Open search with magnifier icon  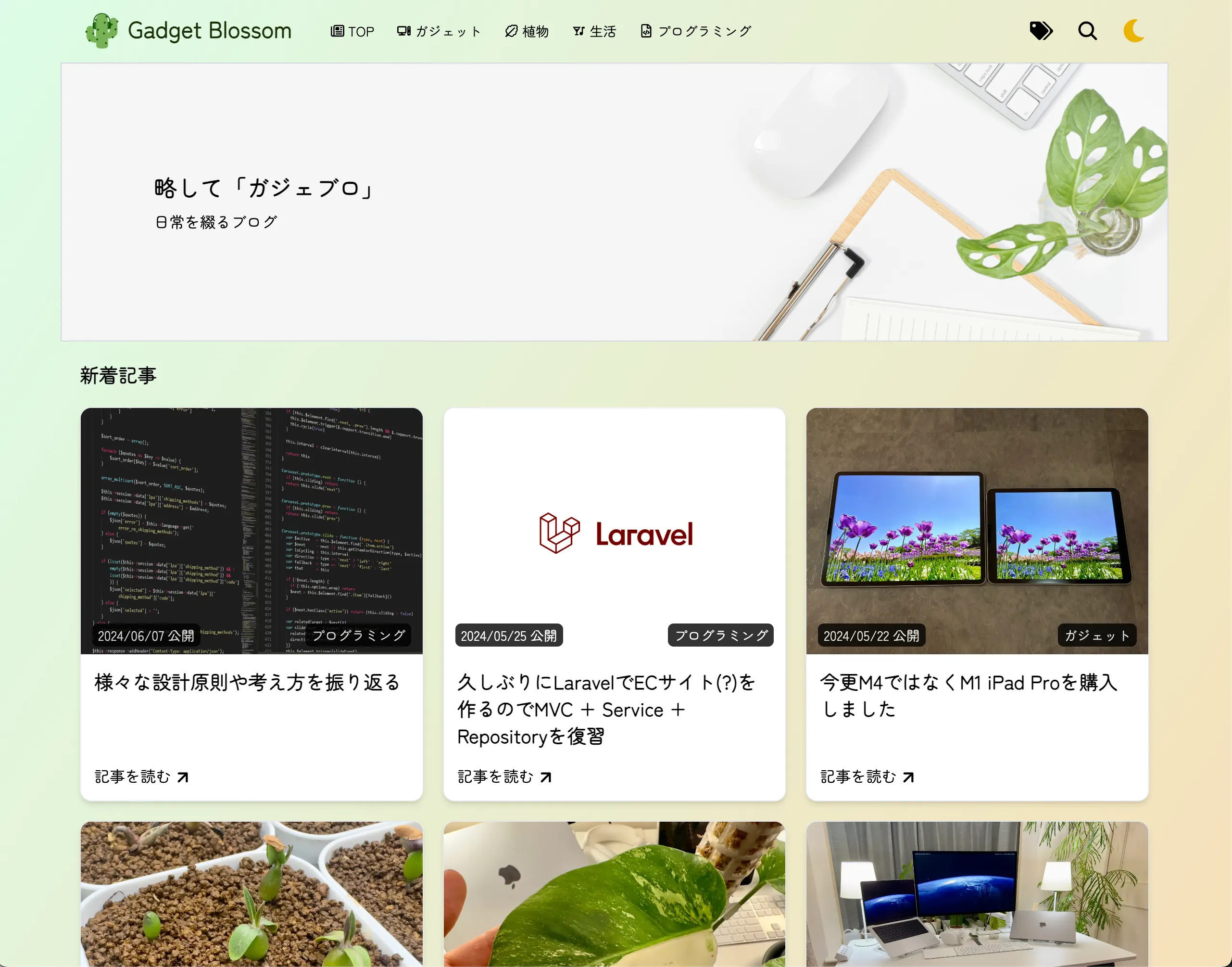1087,31
